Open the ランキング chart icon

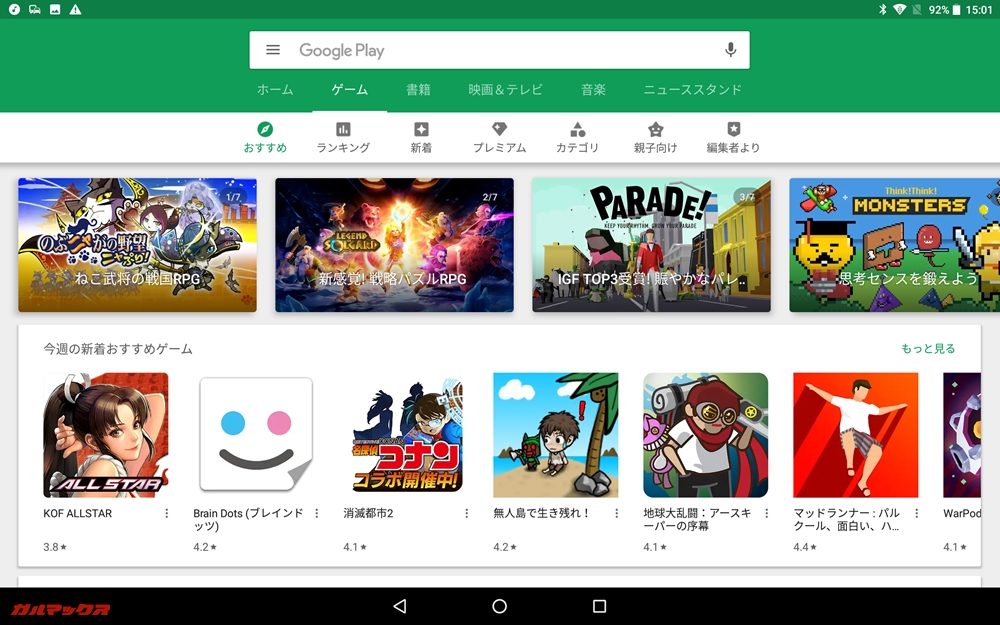(x=342, y=130)
